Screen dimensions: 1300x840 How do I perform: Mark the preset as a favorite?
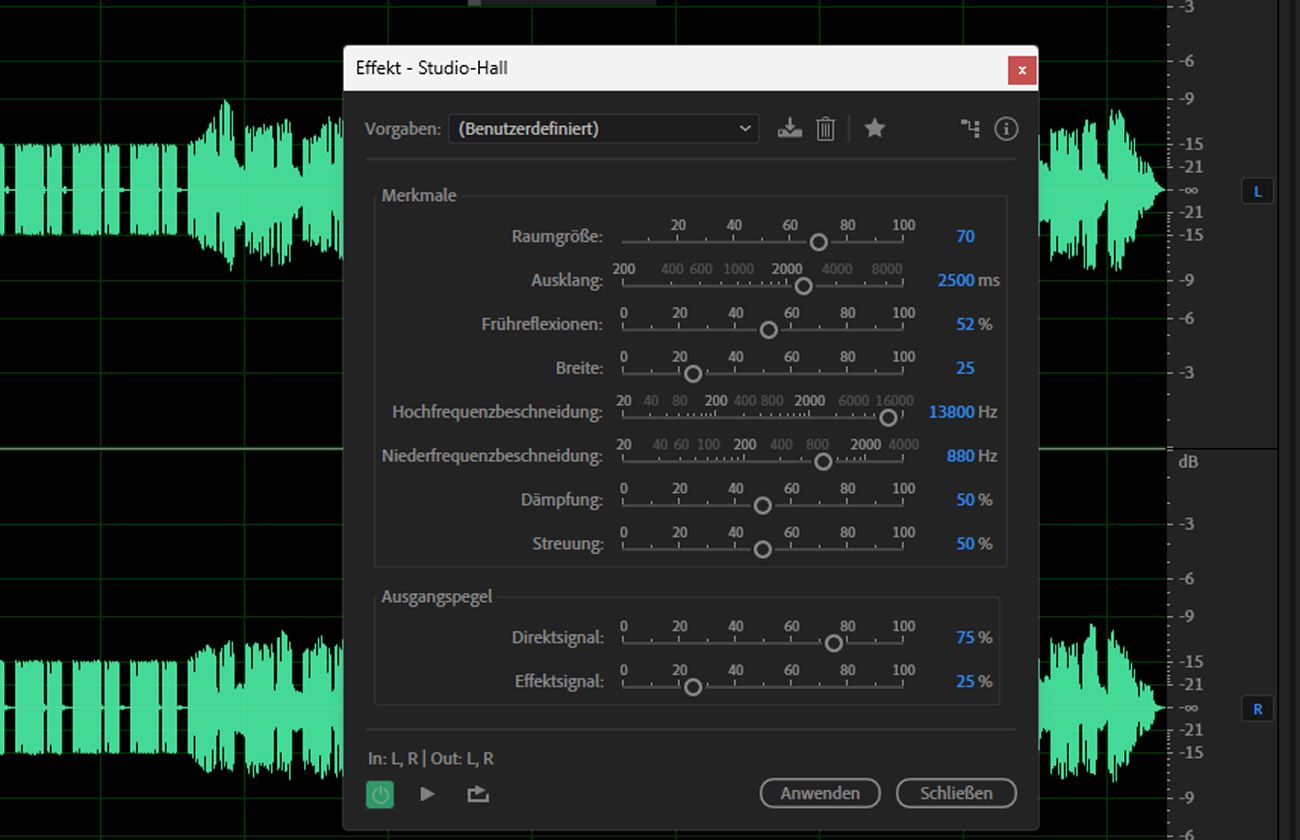(x=874, y=128)
